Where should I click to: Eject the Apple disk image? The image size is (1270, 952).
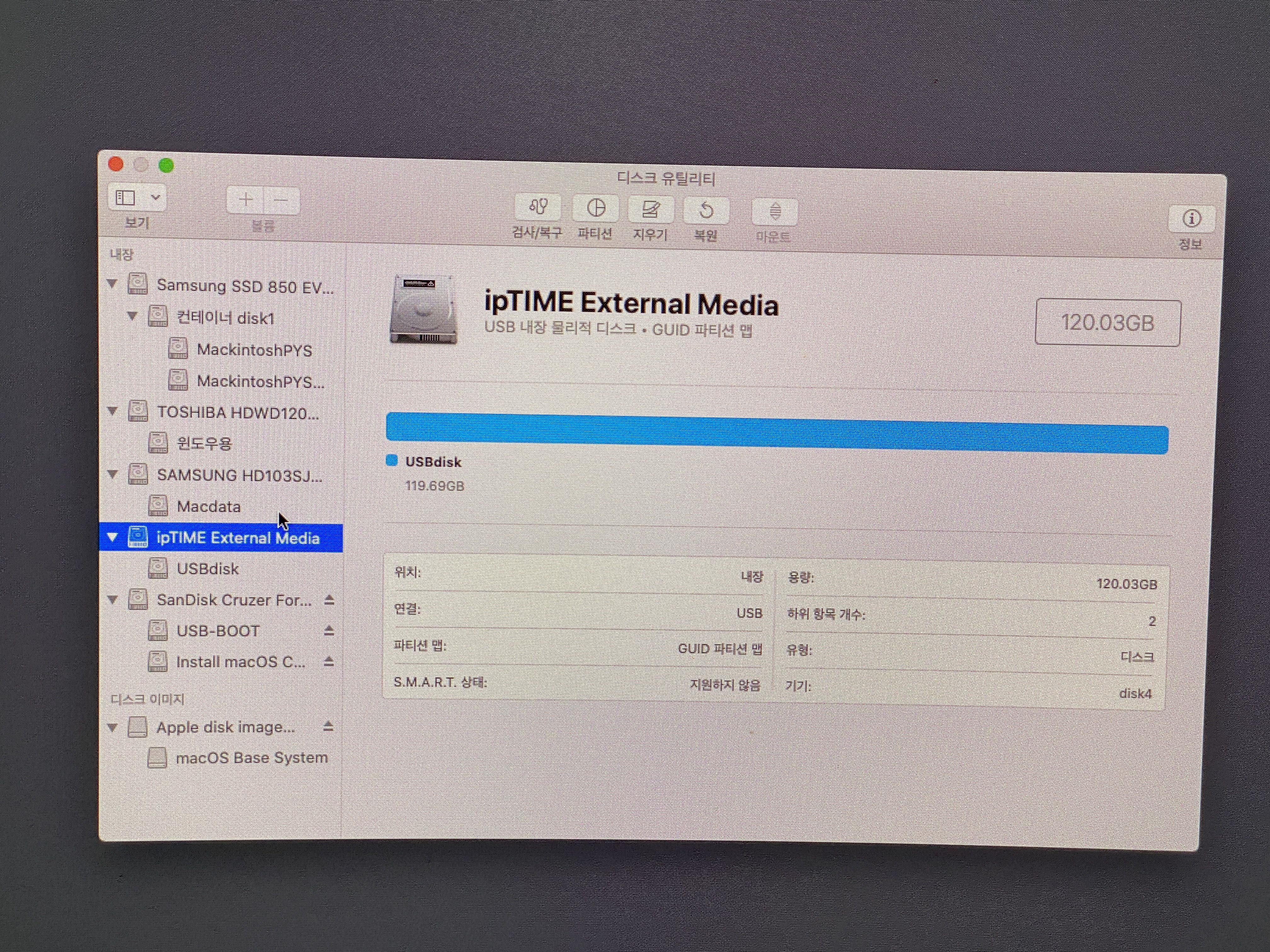coord(329,727)
